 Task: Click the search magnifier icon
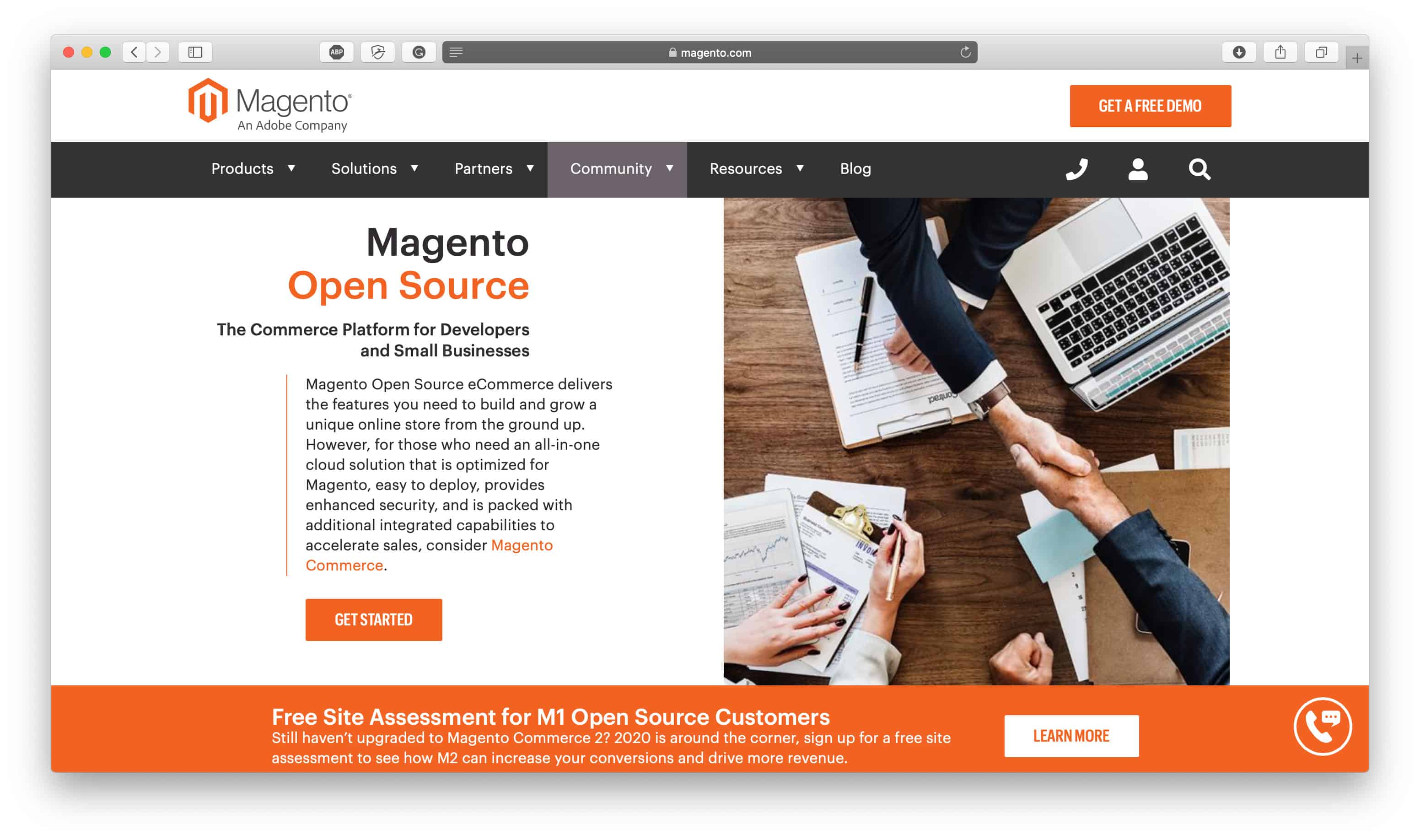[1200, 168]
